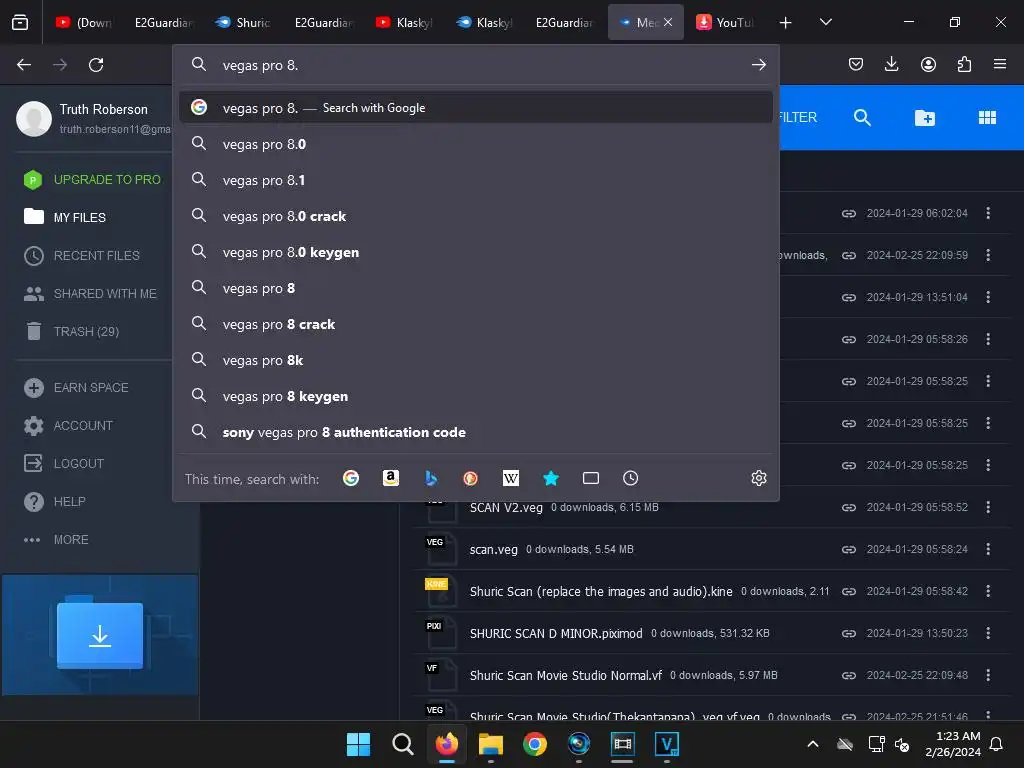Select suggestion vegas pro 8.0 crack
The width and height of the screenshot is (1024, 768).
tap(475, 216)
